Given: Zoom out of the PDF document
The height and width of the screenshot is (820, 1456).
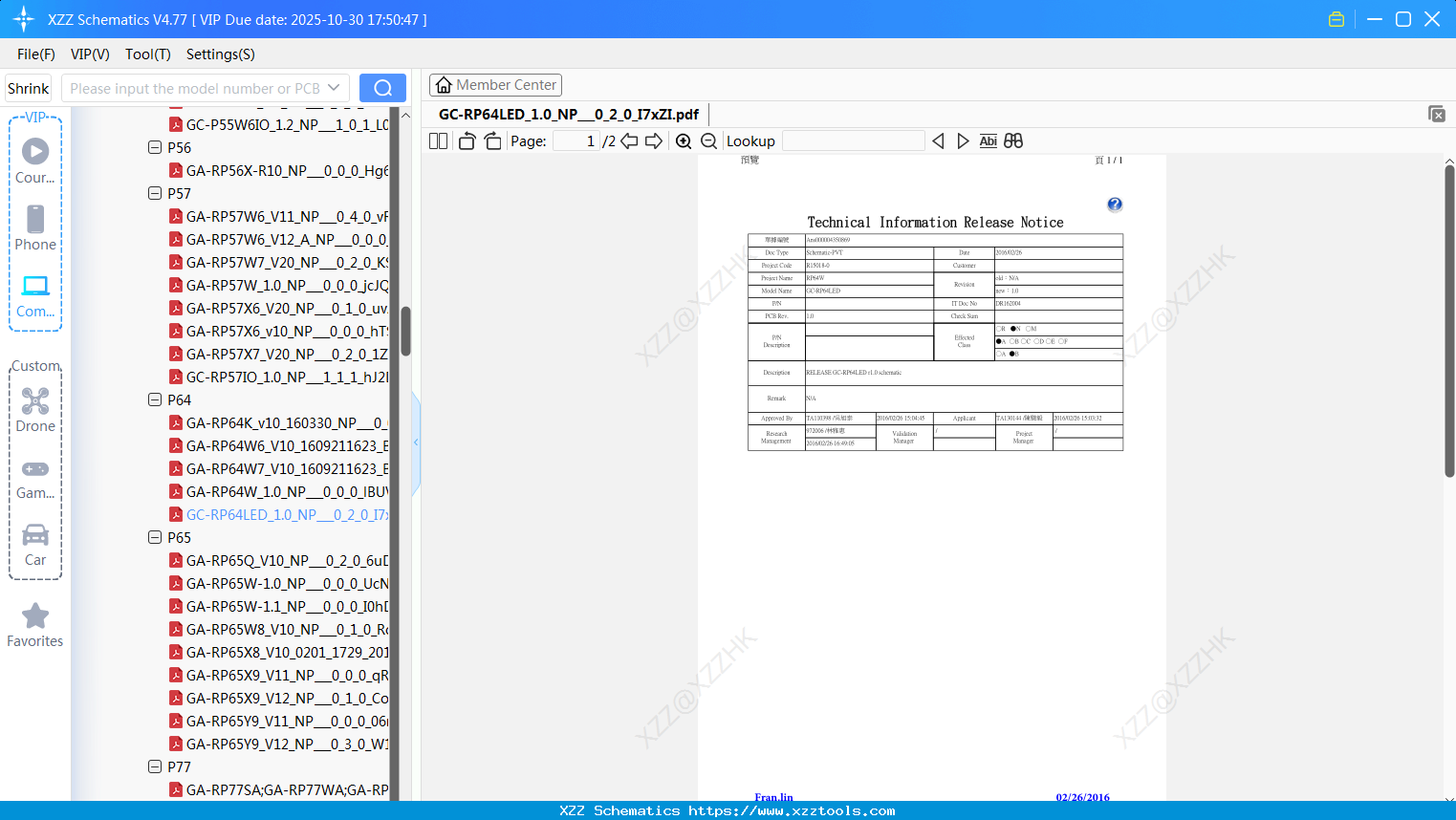Looking at the screenshot, I should pyautogui.click(x=708, y=140).
